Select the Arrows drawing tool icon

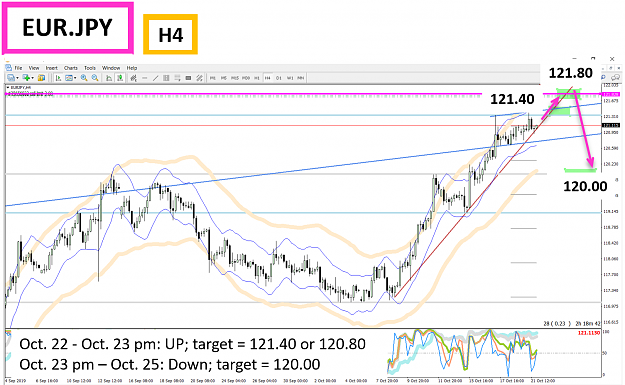tap(199, 78)
